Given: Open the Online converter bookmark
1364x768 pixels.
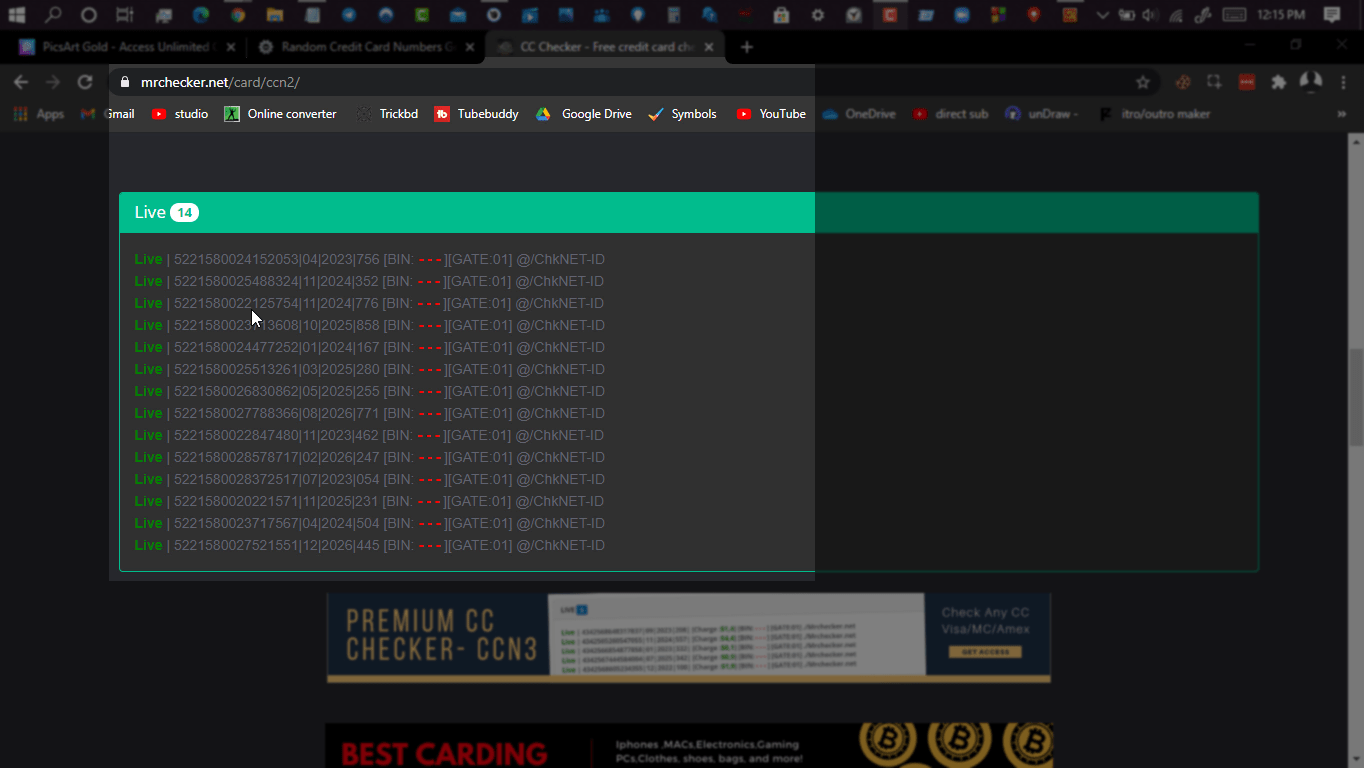Looking at the screenshot, I should tap(280, 114).
